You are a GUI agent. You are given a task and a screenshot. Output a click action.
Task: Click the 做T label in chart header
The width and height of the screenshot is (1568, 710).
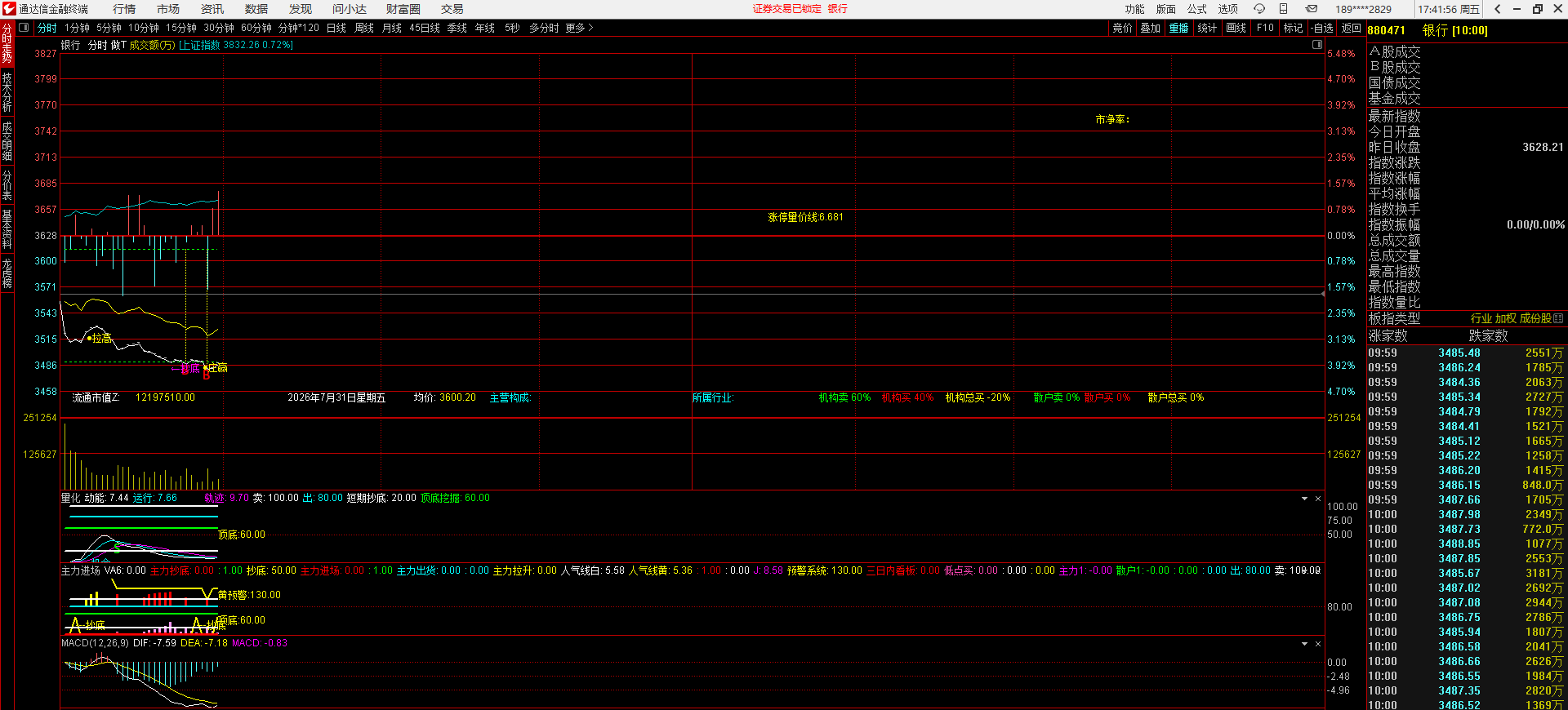(118, 45)
